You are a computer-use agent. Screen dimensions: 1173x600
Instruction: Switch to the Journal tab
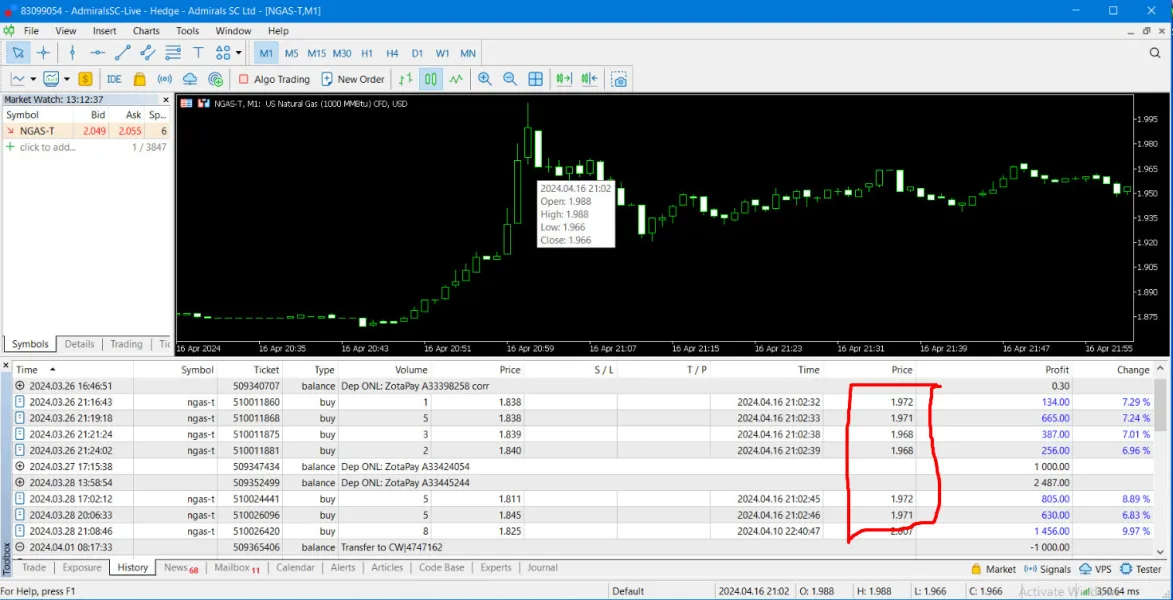click(x=542, y=567)
